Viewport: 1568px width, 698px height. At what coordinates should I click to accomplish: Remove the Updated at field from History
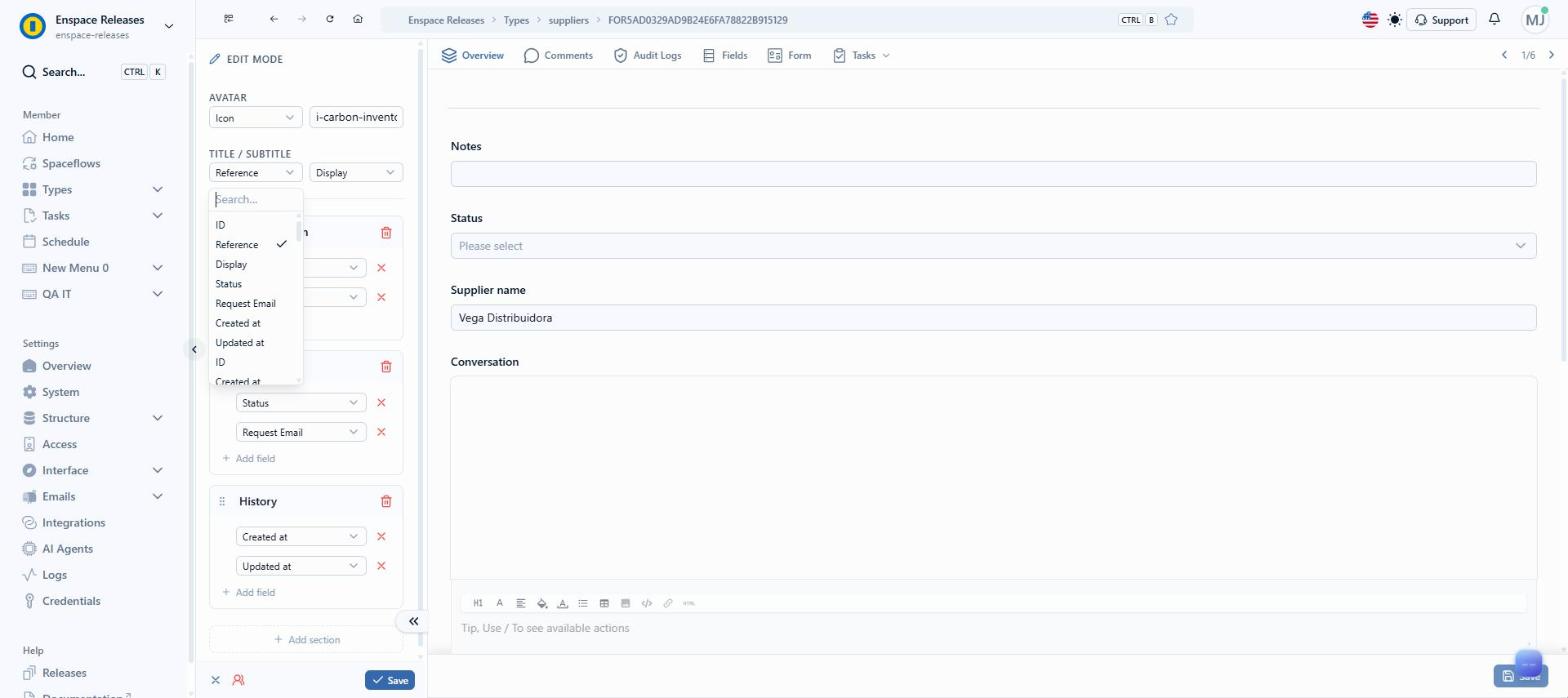(381, 566)
